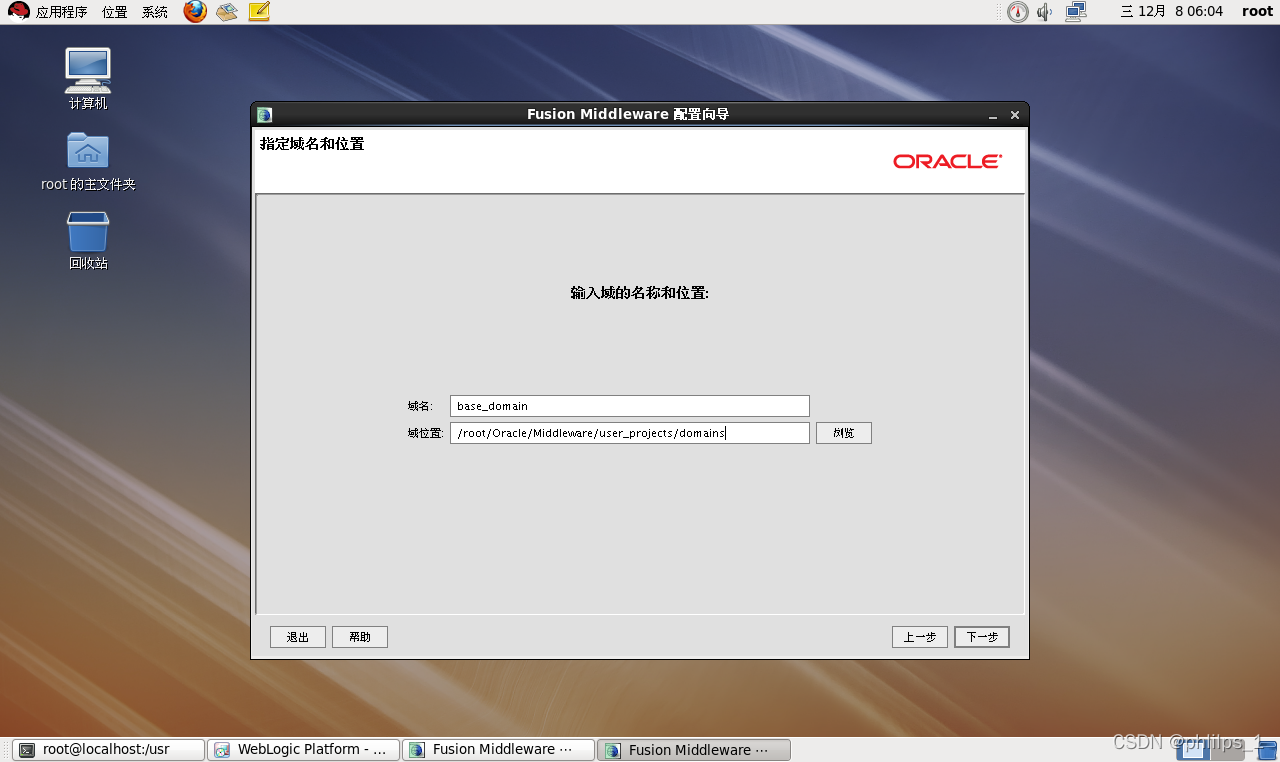The width and height of the screenshot is (1280, 762).
Task: Click the 上一步 button
Action: tap(920, 637)
